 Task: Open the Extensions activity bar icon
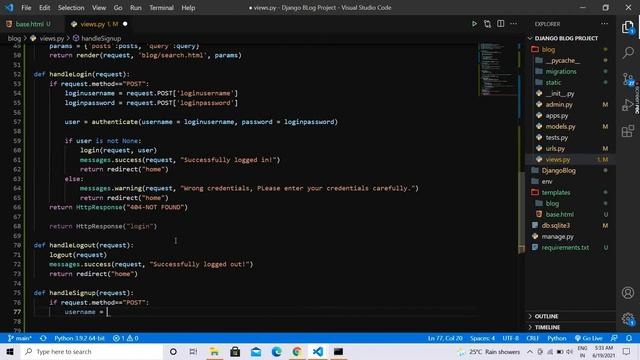point(628,131)
